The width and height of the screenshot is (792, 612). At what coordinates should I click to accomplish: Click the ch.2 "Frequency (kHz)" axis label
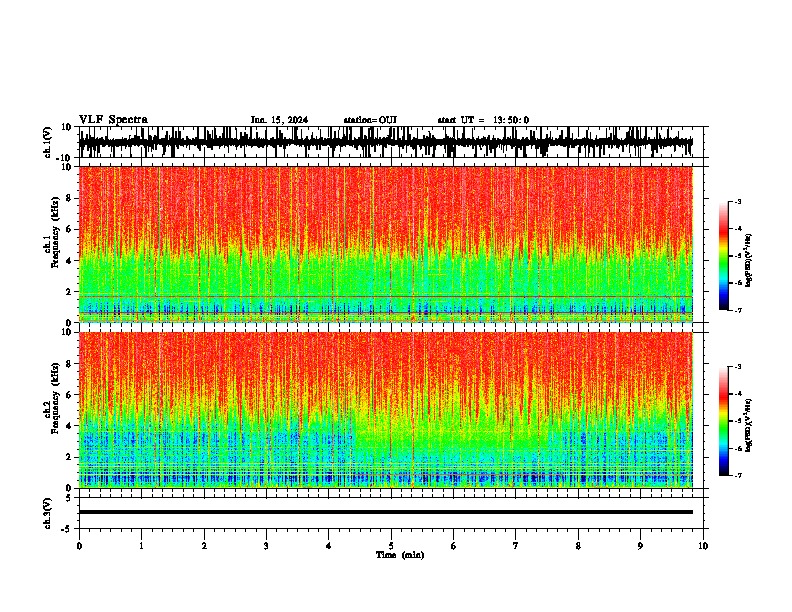[55, 398]
